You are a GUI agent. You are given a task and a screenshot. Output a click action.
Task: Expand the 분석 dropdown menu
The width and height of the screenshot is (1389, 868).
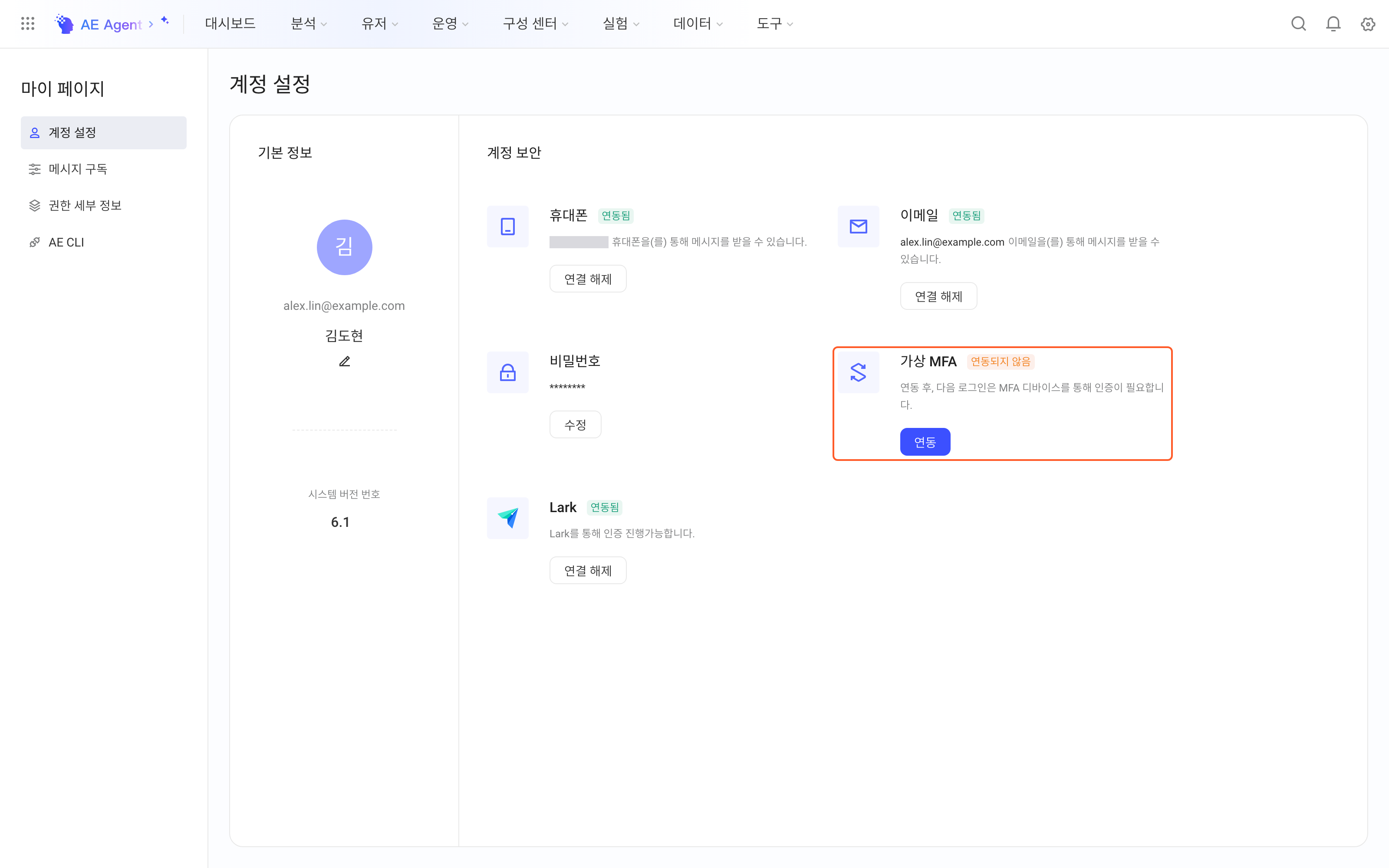click(x=309, y=23)
